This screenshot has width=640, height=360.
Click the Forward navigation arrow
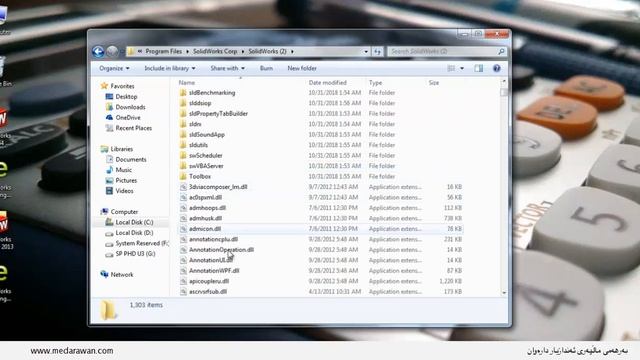[x=112, y=51]
